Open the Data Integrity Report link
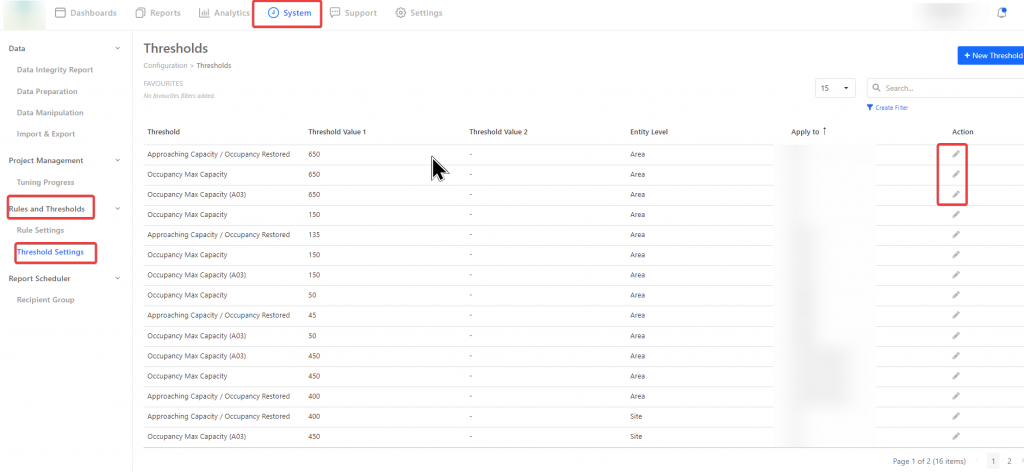This screenshot has width=1024, height=472. 54,70
